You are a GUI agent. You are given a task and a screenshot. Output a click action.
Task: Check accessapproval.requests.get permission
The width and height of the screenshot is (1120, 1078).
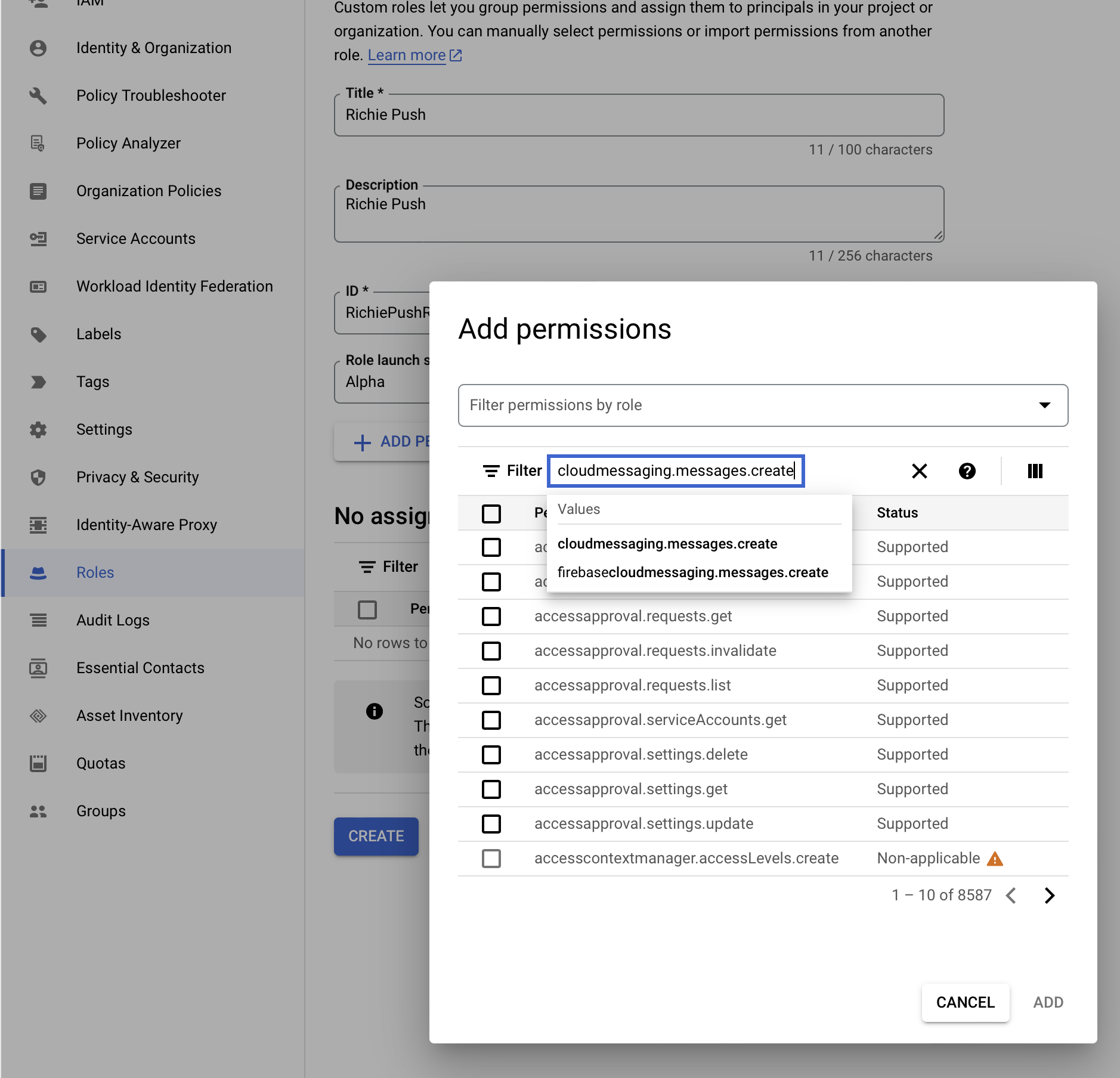point(491,617)
